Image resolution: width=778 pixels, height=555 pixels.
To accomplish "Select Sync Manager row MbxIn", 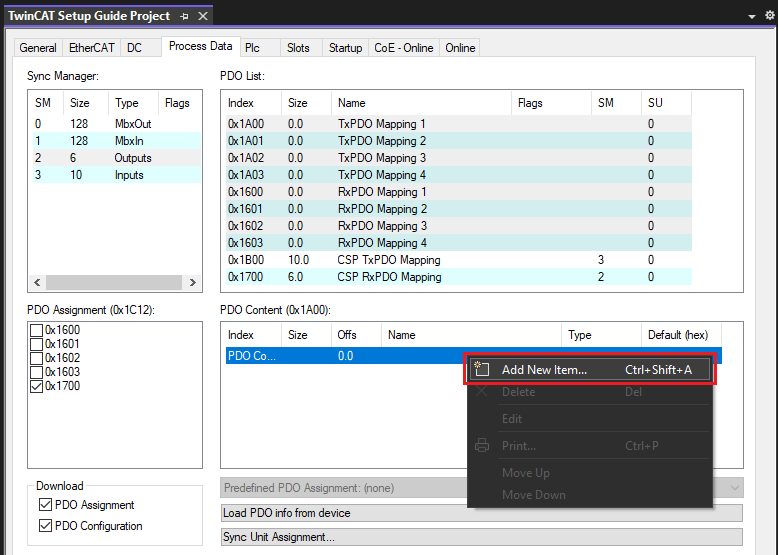I will coord(117,141).
